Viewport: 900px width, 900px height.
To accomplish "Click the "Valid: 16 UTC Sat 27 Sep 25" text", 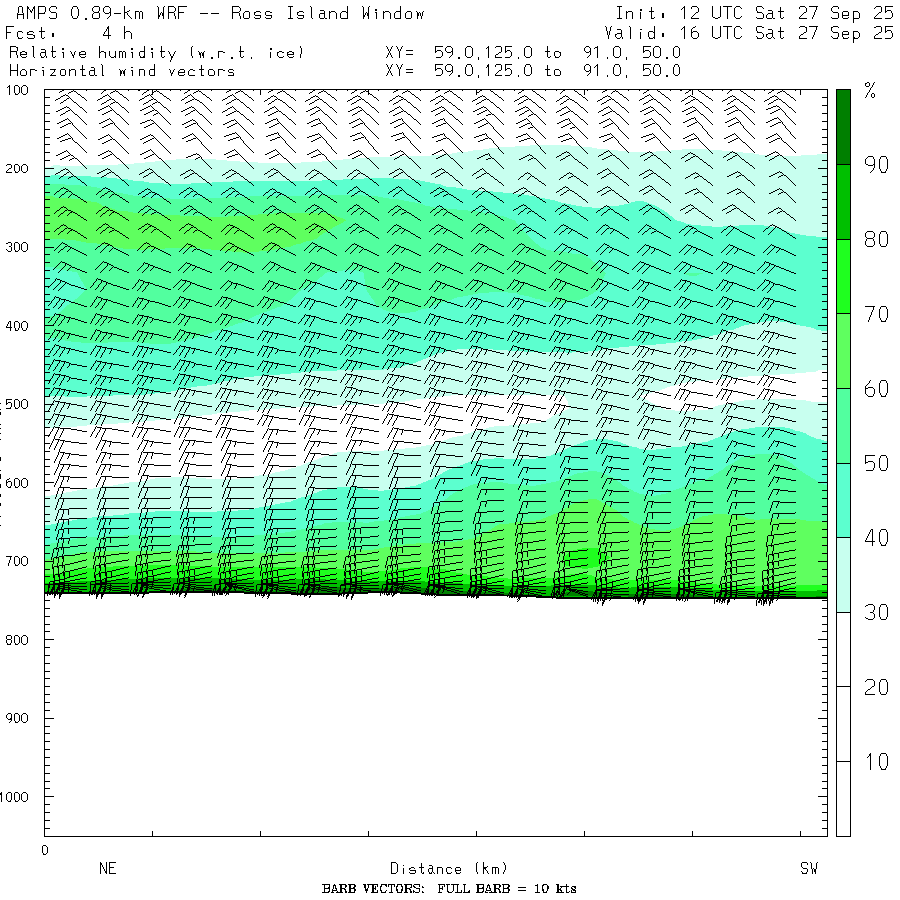I will coord(749,33).
